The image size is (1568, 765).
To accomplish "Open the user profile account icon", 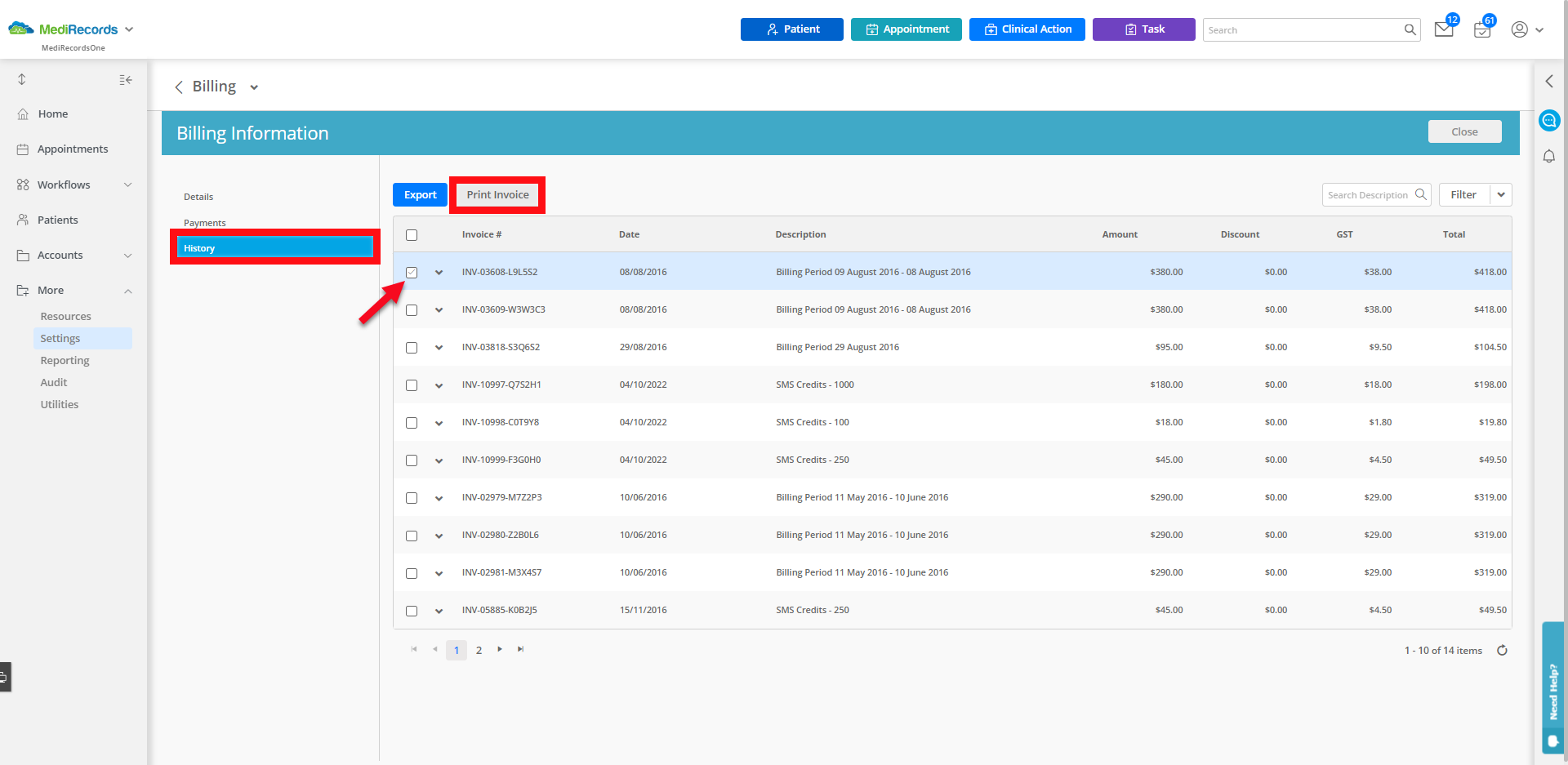I will tap(1520, 29).
